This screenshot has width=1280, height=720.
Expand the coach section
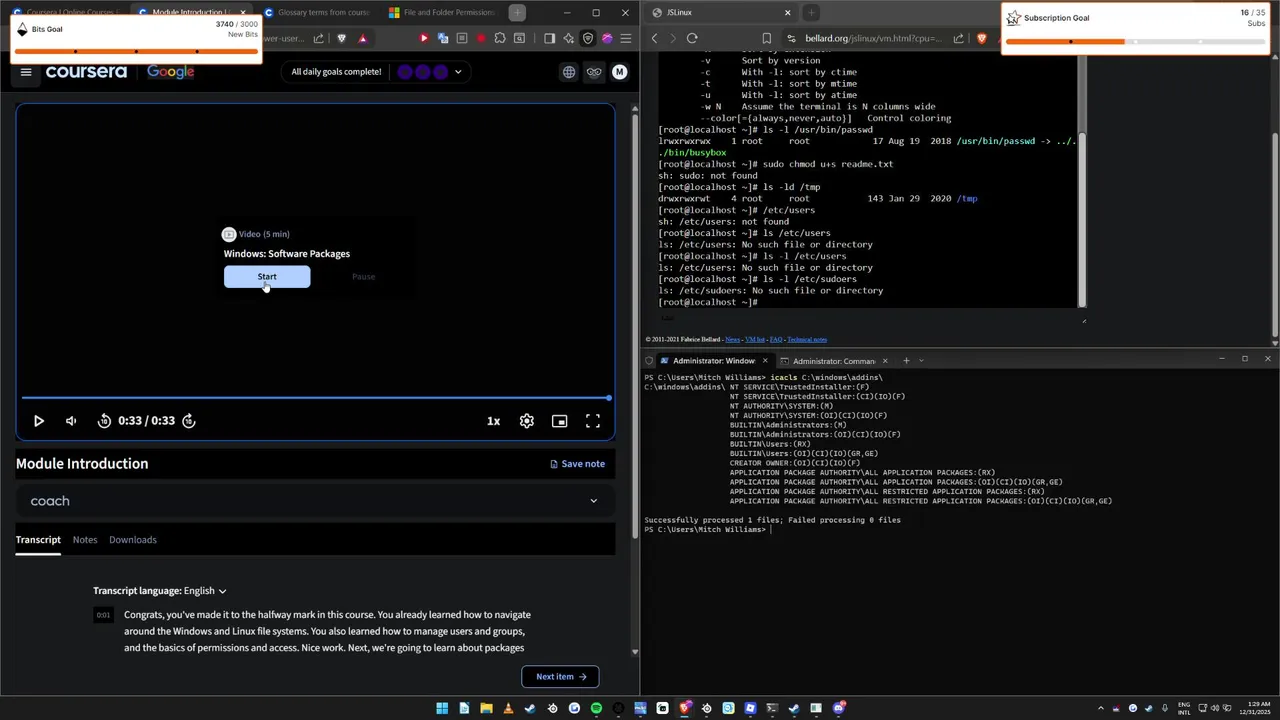[x=314, y=501]
